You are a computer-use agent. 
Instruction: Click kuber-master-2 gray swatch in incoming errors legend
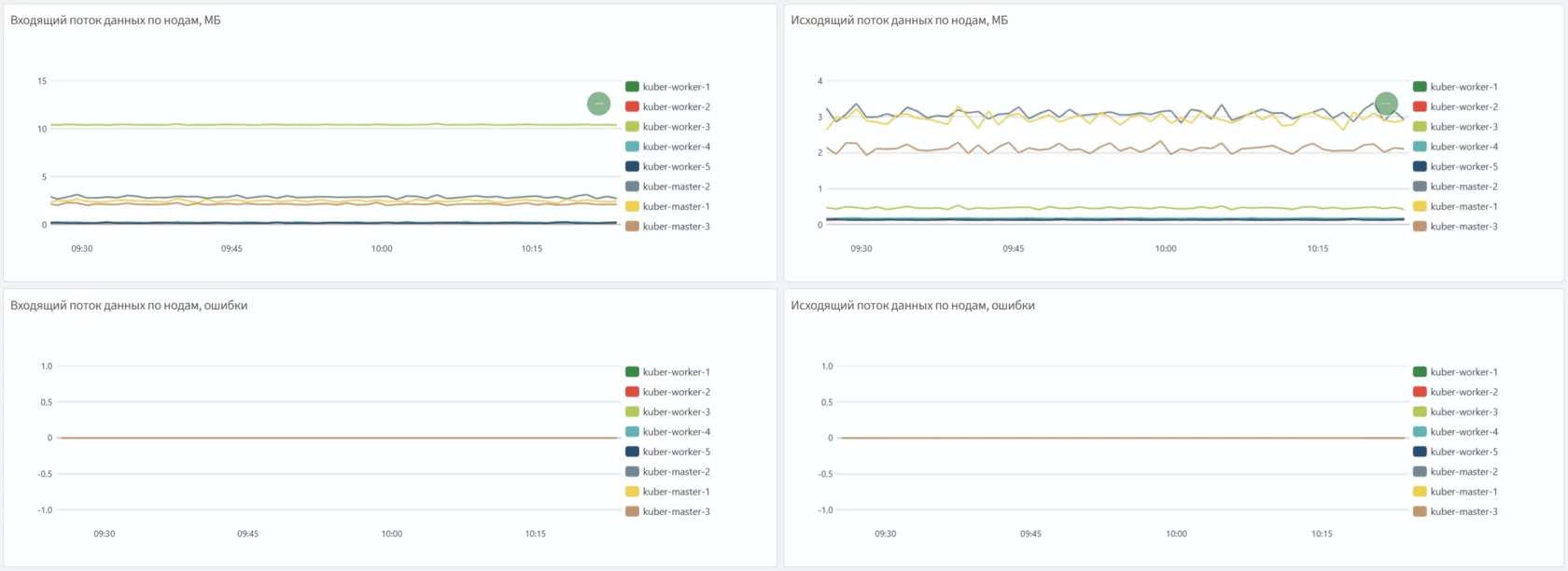(x=632, y=472)
